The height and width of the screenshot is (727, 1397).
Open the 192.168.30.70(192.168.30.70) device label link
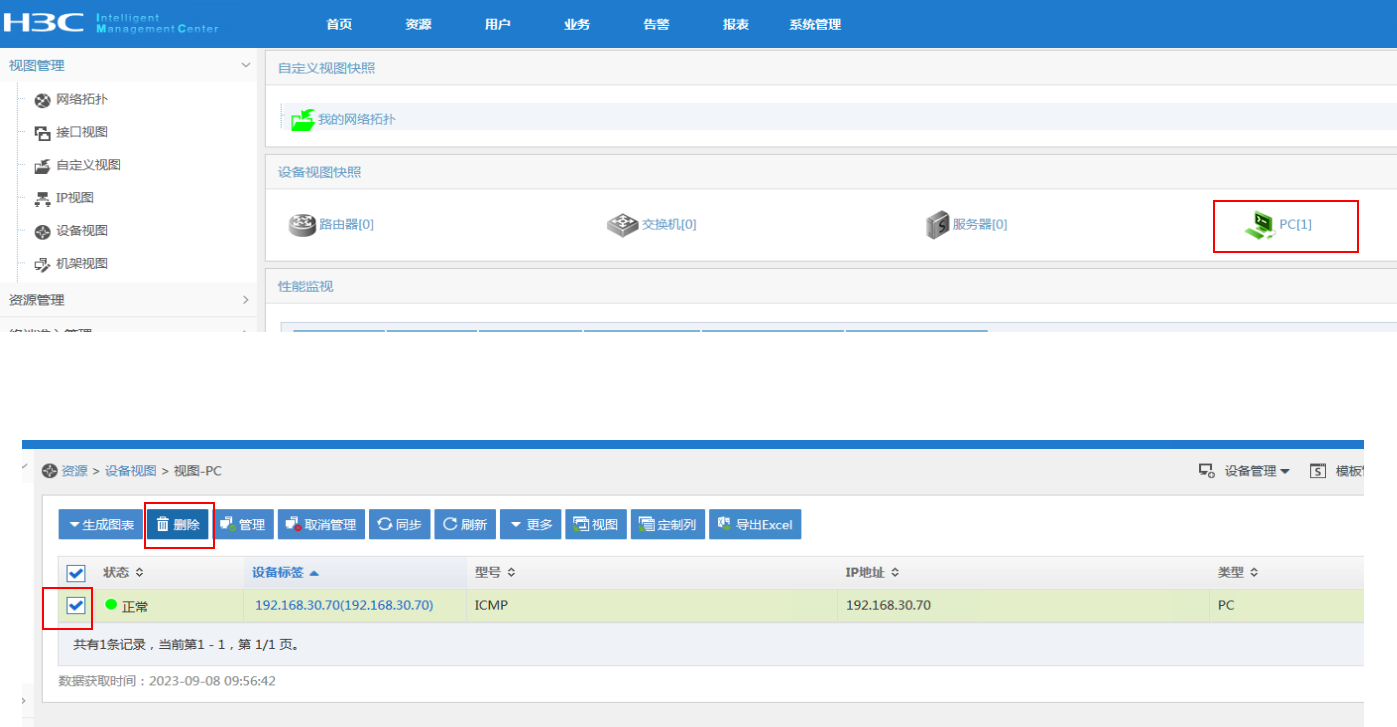coord(344,606)
